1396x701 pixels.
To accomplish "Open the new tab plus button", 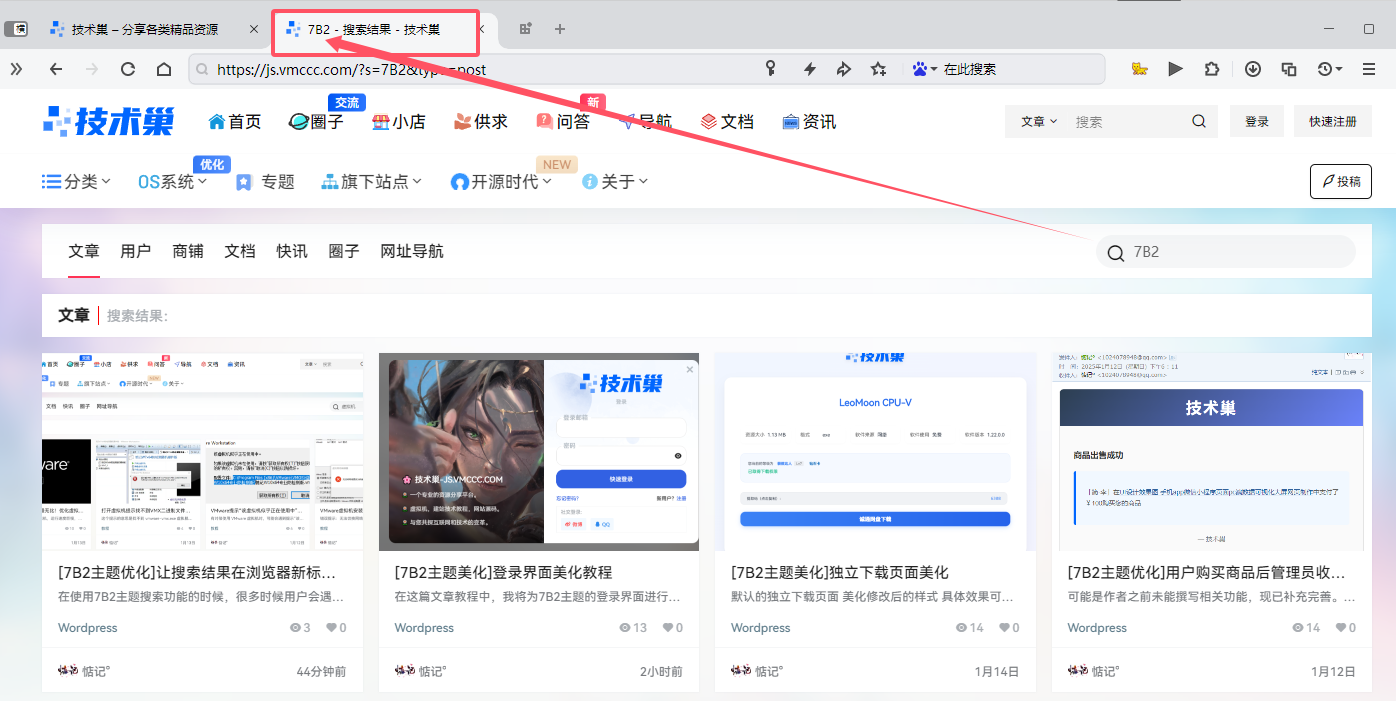I will [560, 29].
